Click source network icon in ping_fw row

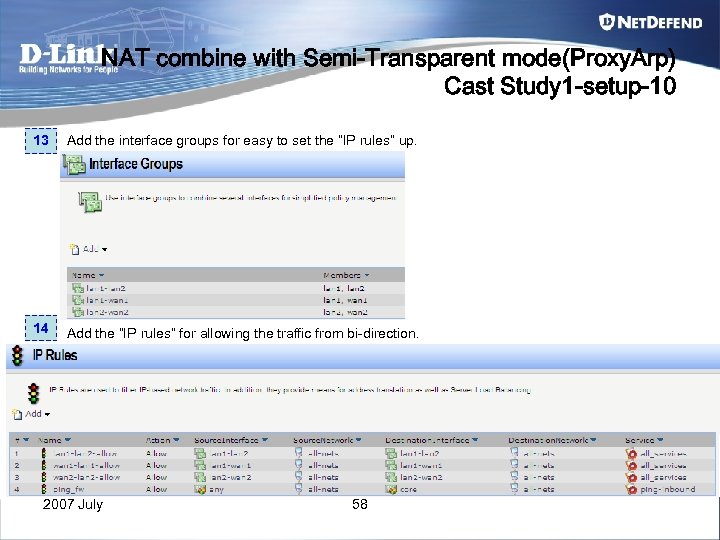pyautogui.click(x=299, y=489)
